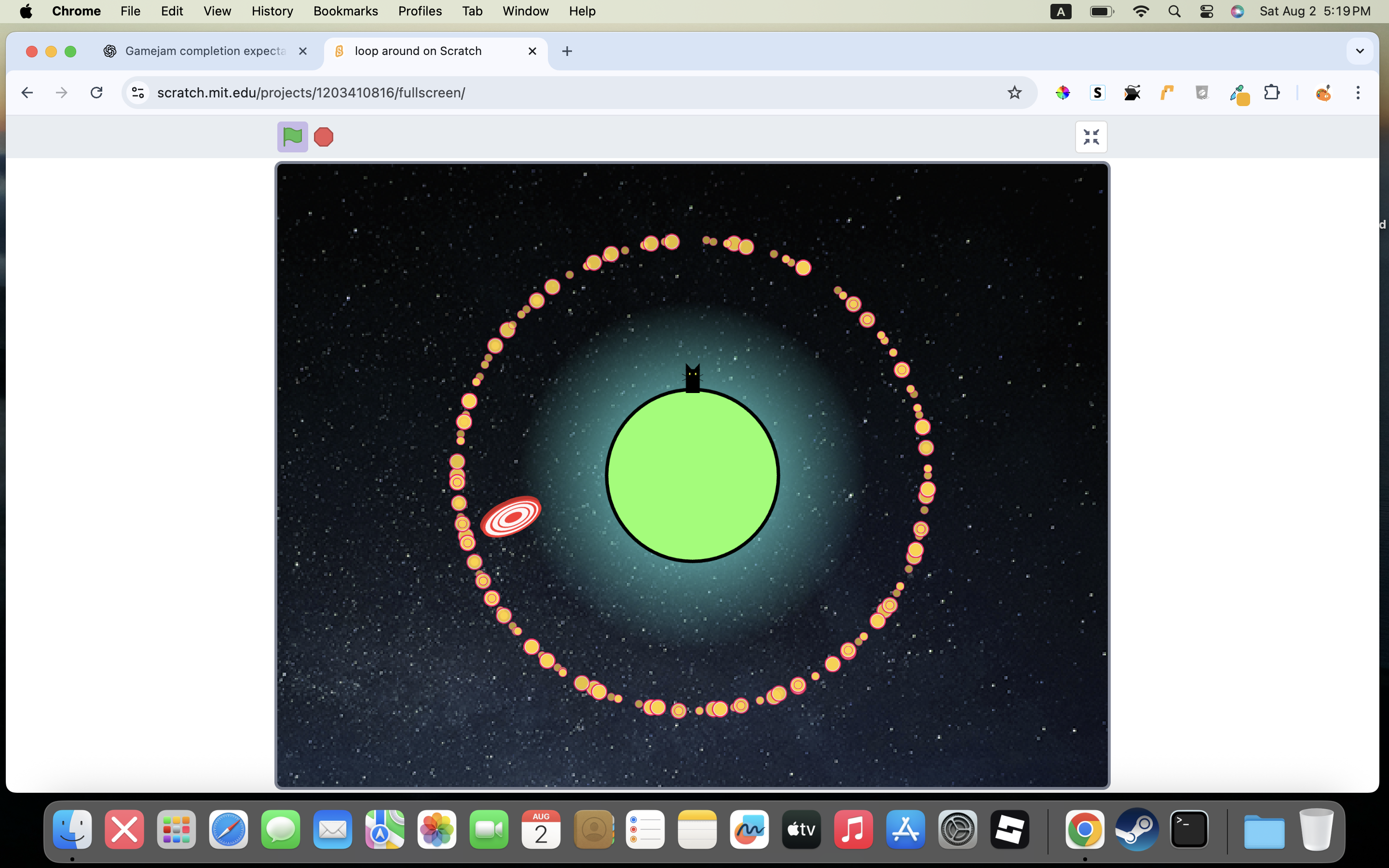Open the Extensions puzzle piece menu
The height and width of the screenshot is (868, 1389).
coord(1271,93)
